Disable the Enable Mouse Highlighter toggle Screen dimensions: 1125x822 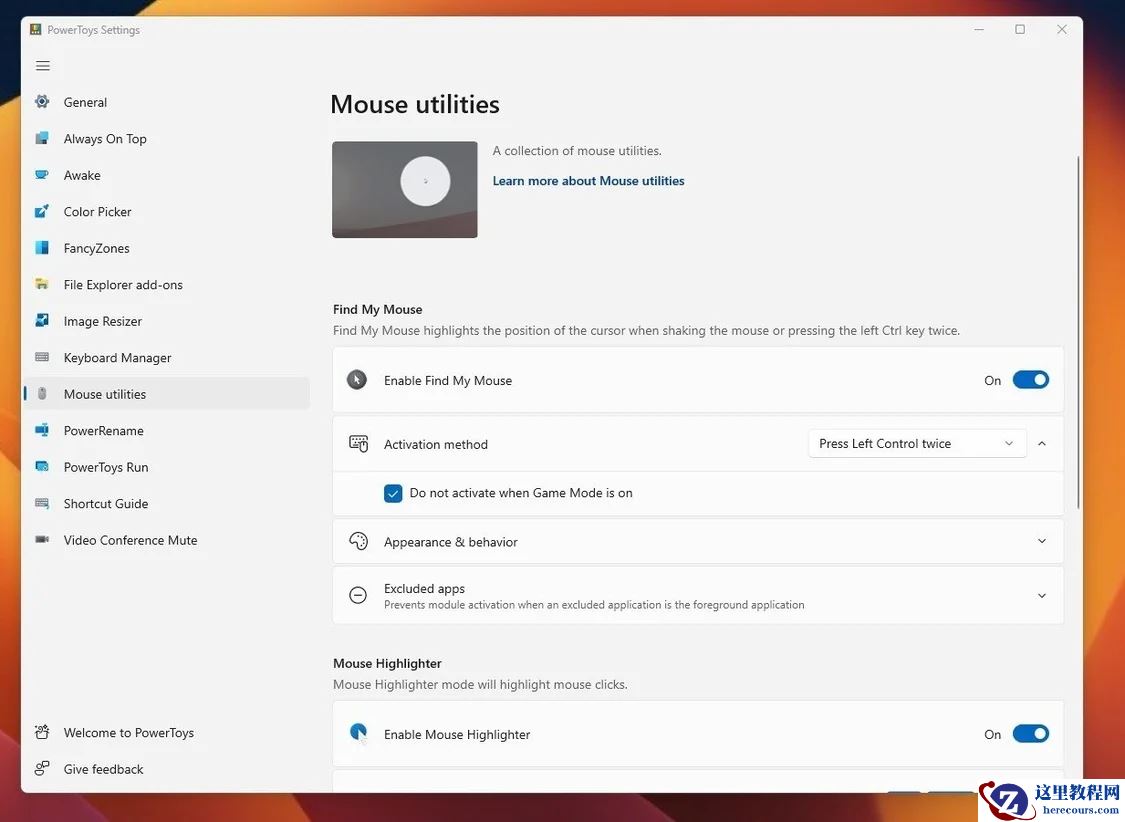coord(1030,734)
